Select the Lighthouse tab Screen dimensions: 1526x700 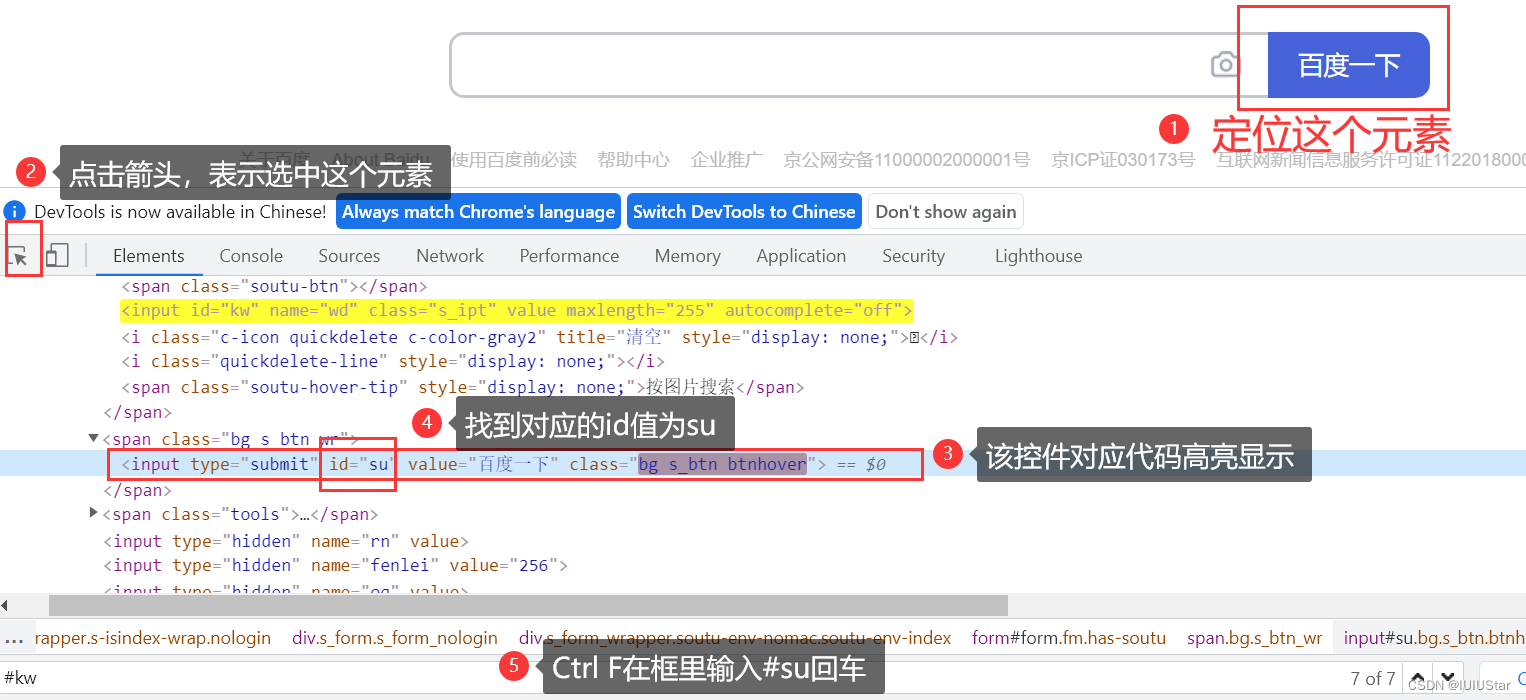pos(1038,256)
